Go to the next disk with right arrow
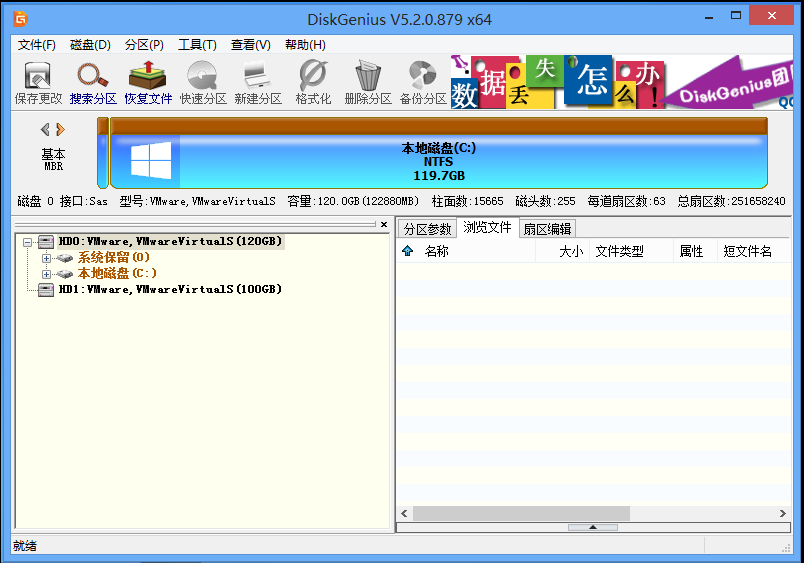804x563 pixels. (61, 129)
